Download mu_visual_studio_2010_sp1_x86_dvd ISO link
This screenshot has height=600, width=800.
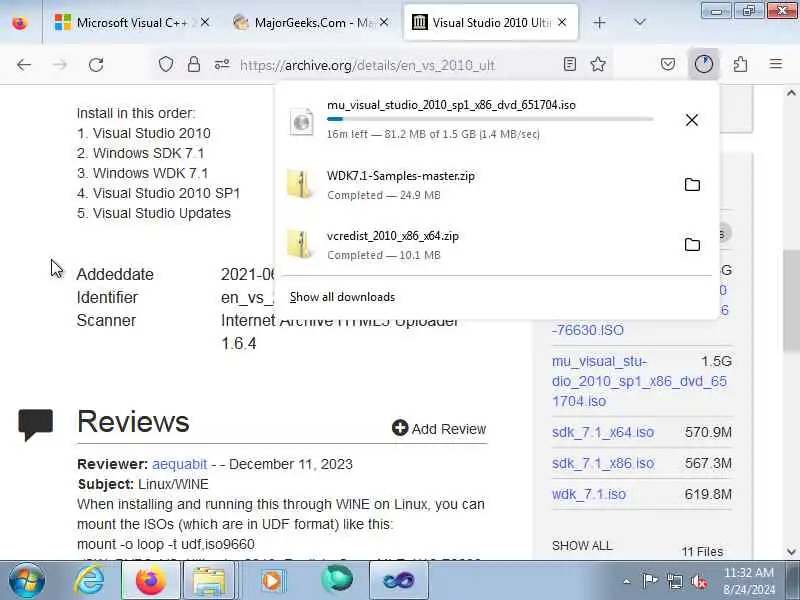point(639,381)
